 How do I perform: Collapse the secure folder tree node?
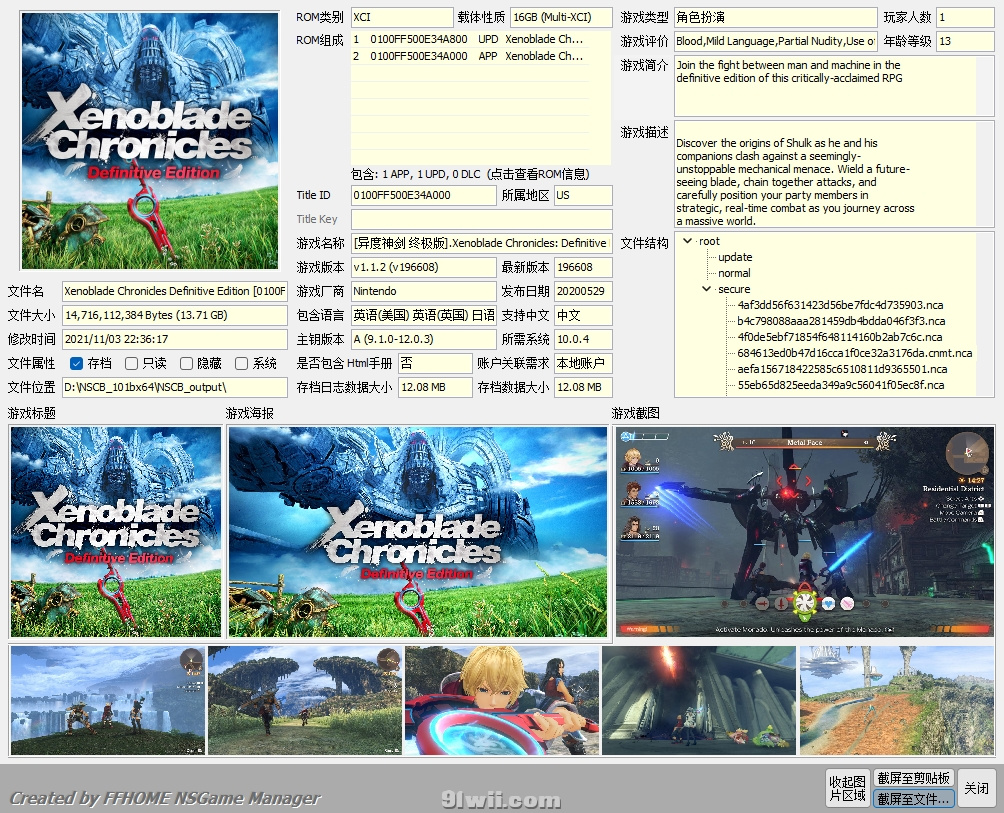tap(707, 289)
